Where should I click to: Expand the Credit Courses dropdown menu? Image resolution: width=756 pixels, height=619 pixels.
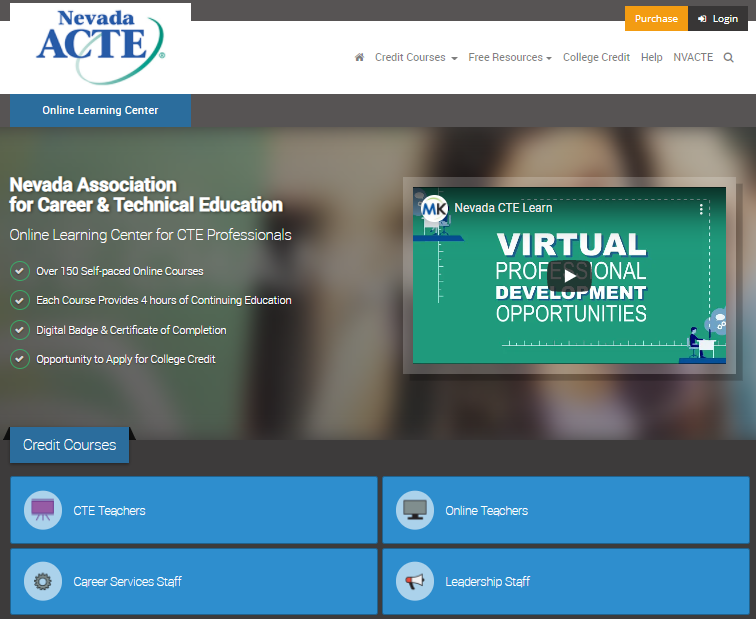point(416,57)
